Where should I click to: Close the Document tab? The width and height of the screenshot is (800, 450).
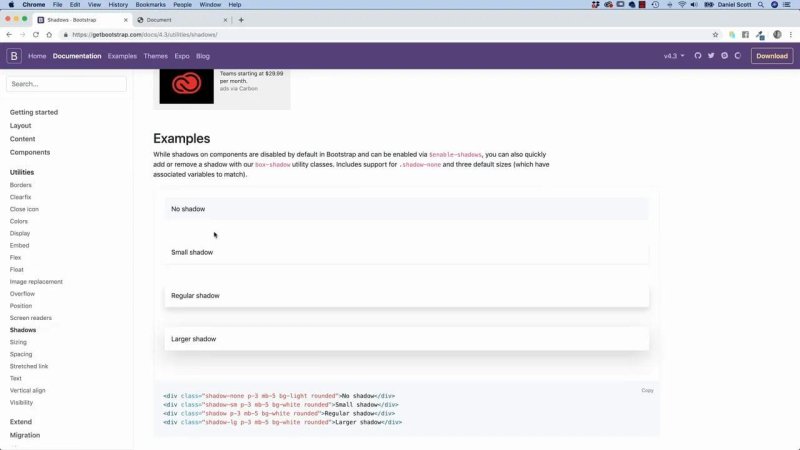click(225, 20)
